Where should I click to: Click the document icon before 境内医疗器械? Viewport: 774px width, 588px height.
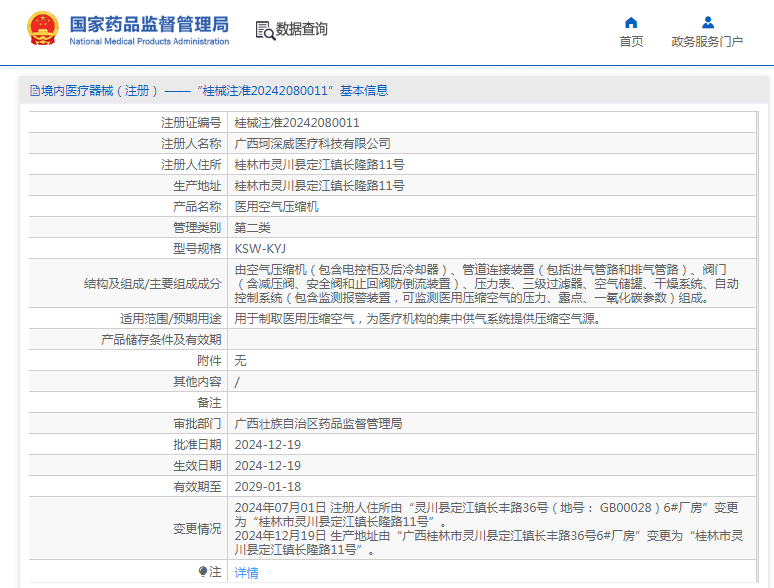35,90
